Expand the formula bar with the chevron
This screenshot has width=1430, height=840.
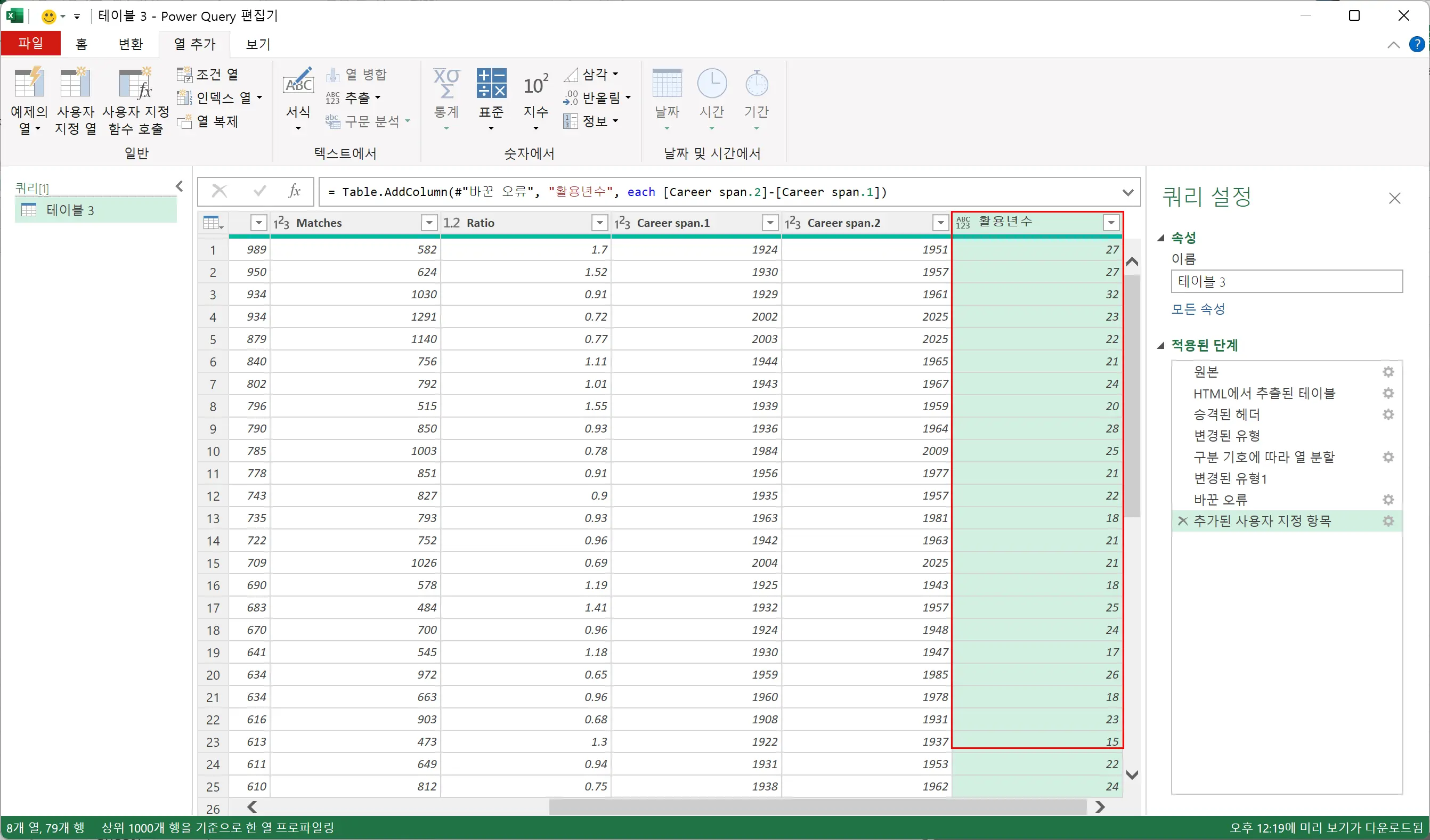coord(1128,192)
